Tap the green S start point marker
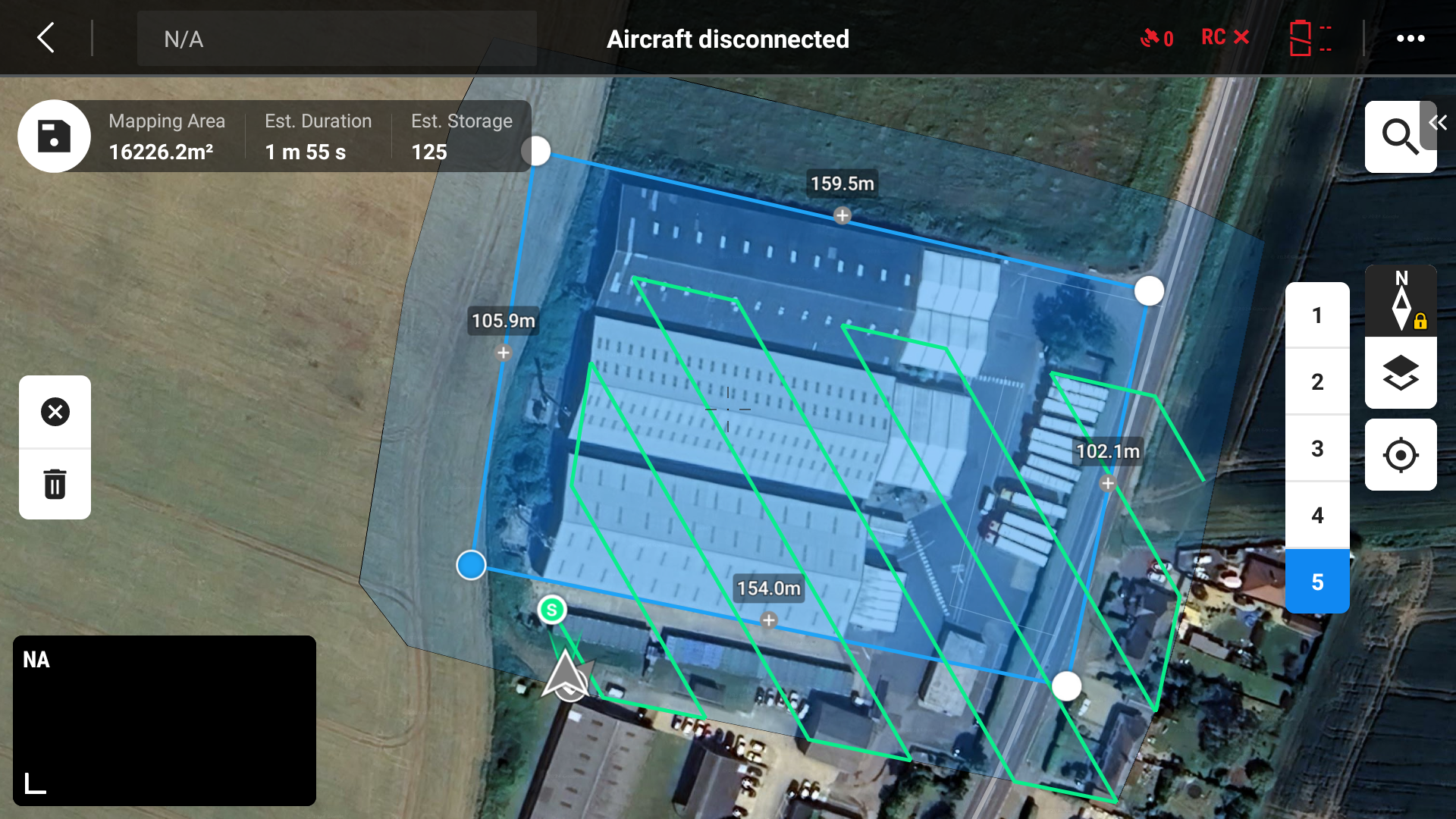 552,610
